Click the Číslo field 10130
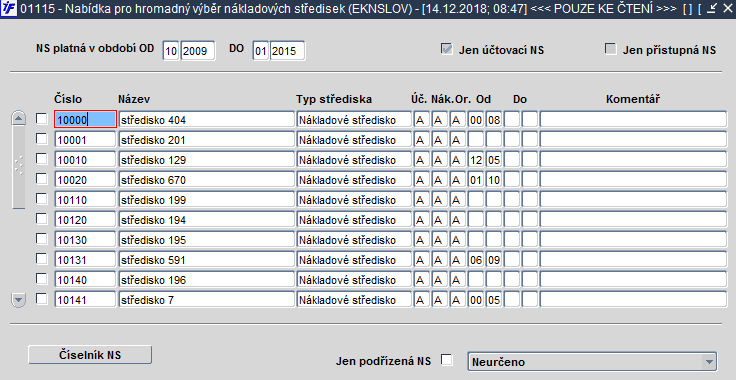Image resolution: width=736 pixels, height=380 pixels. pyautogui.click(x=85, y=240)
